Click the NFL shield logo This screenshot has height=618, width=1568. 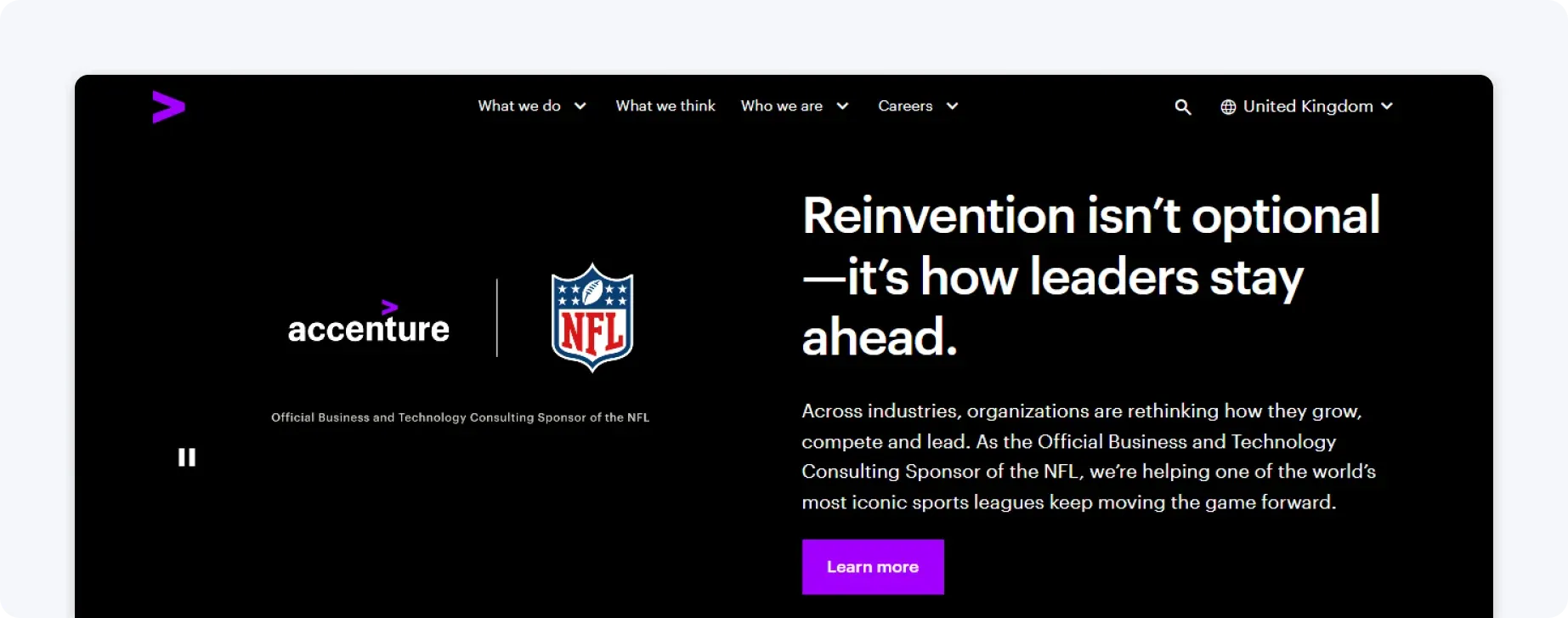(x=592, y=317)
